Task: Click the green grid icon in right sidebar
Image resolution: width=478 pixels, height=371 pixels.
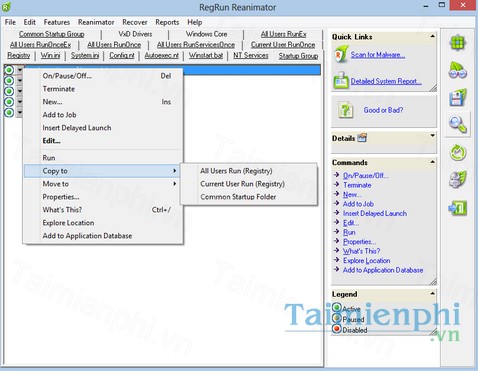Action: click(x=458, y=43)
